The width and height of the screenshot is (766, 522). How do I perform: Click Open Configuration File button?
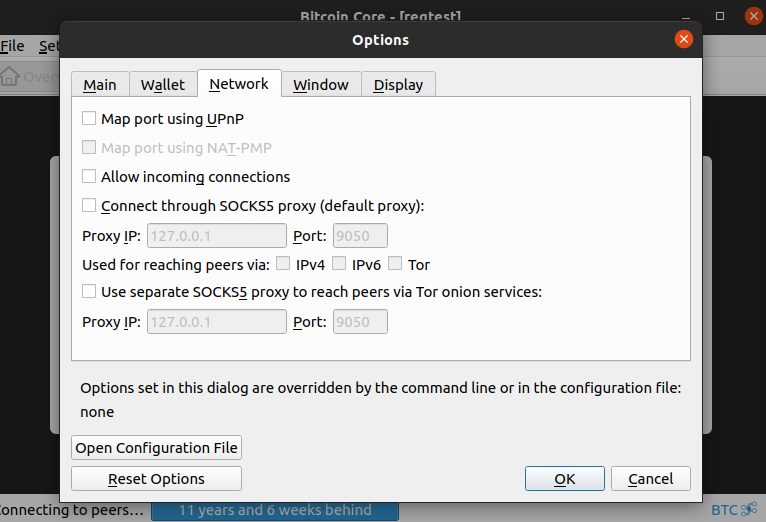pyautogui.click(x=157, y=447)
